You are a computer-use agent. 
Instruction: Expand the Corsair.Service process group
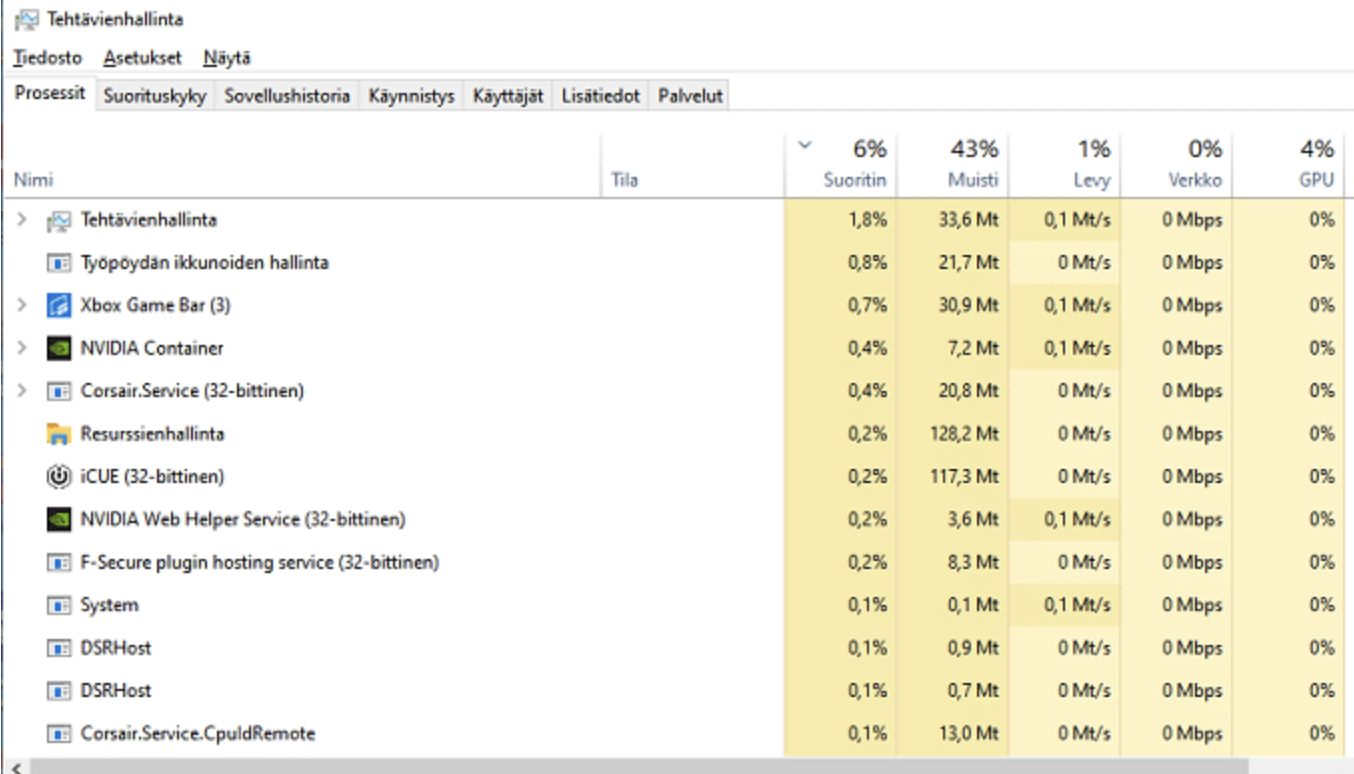point(20,390)
